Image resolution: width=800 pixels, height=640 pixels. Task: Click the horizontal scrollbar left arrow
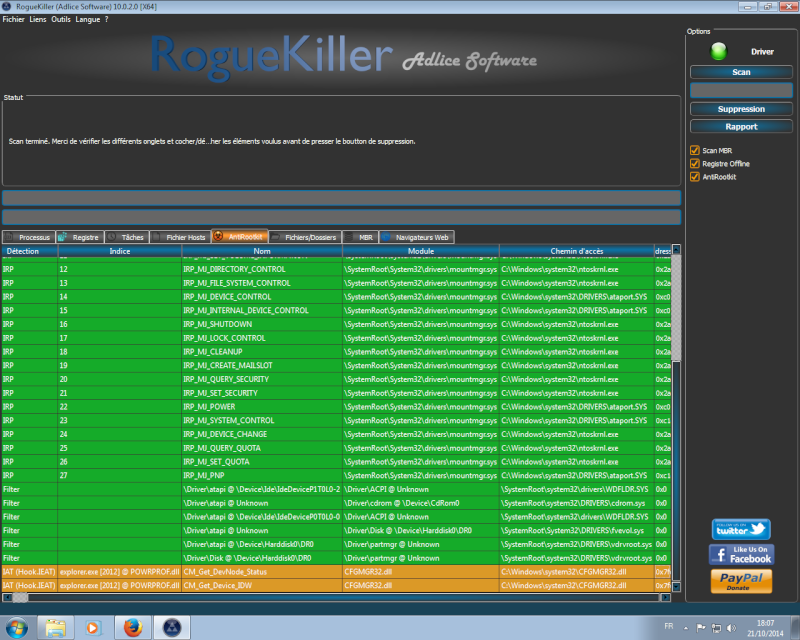(7, 597)
